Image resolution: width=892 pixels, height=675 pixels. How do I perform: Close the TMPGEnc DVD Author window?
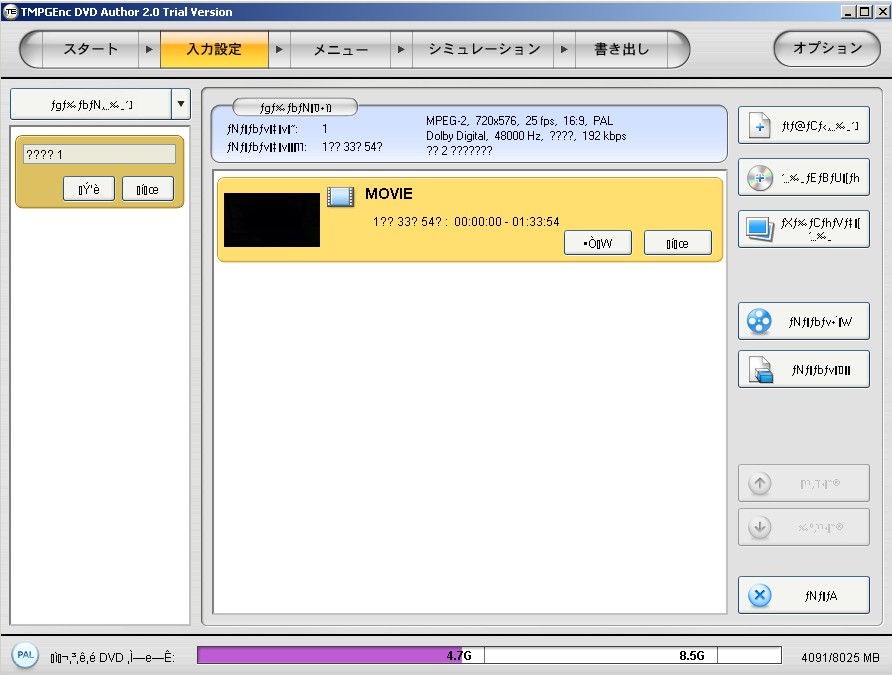coord(882,11)
